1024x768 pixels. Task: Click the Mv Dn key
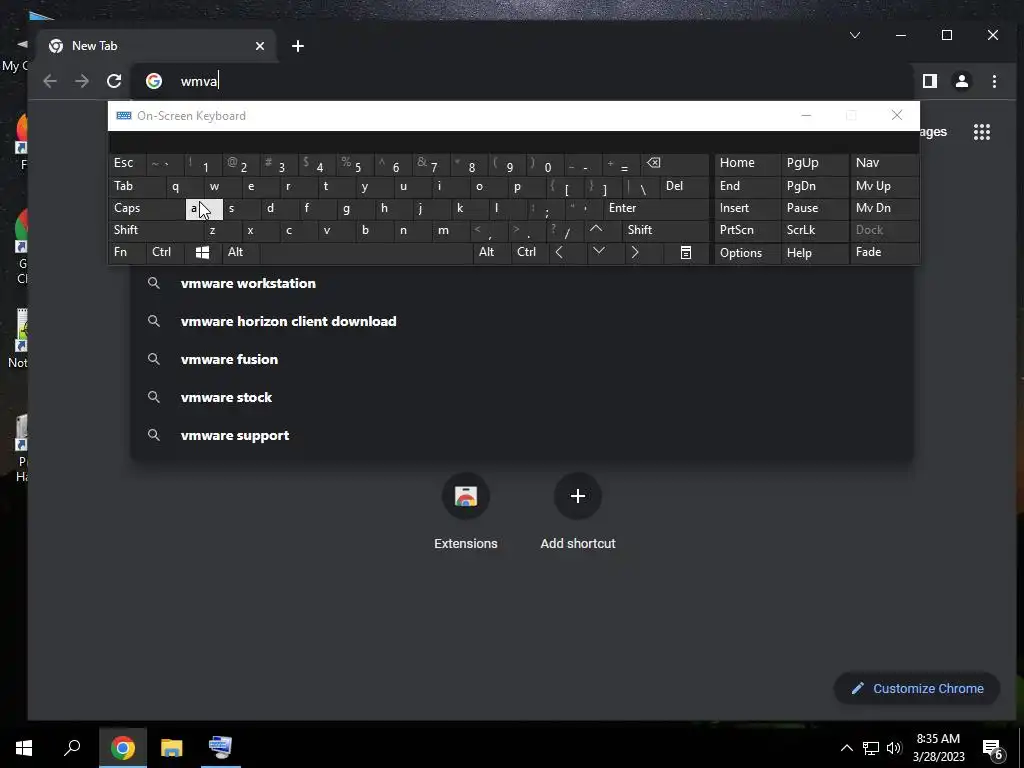click(884, 208)
